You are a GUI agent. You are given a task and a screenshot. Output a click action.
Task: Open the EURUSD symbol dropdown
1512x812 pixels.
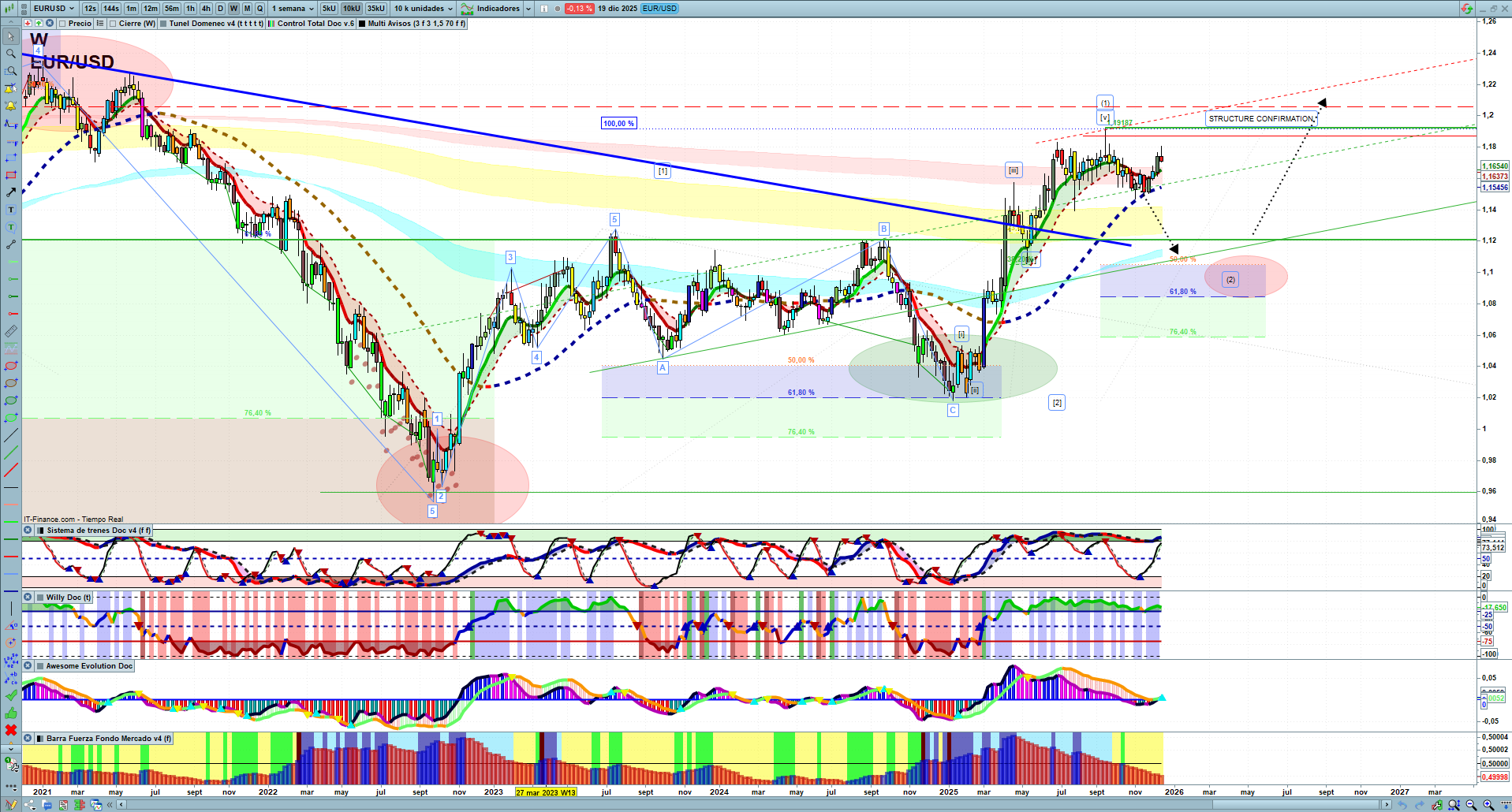pos(54,9)
